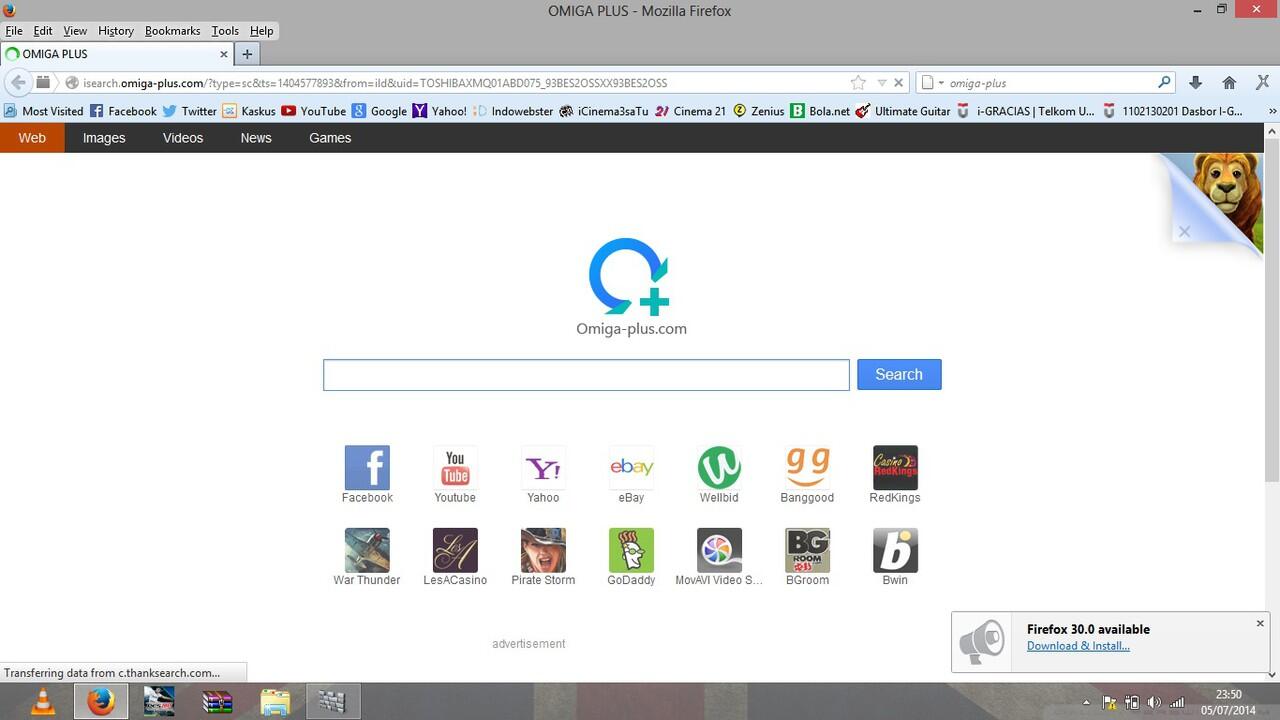Launch the War Thunder shortcut icon
Screen dimensions: 1280x720
(366, 549)
